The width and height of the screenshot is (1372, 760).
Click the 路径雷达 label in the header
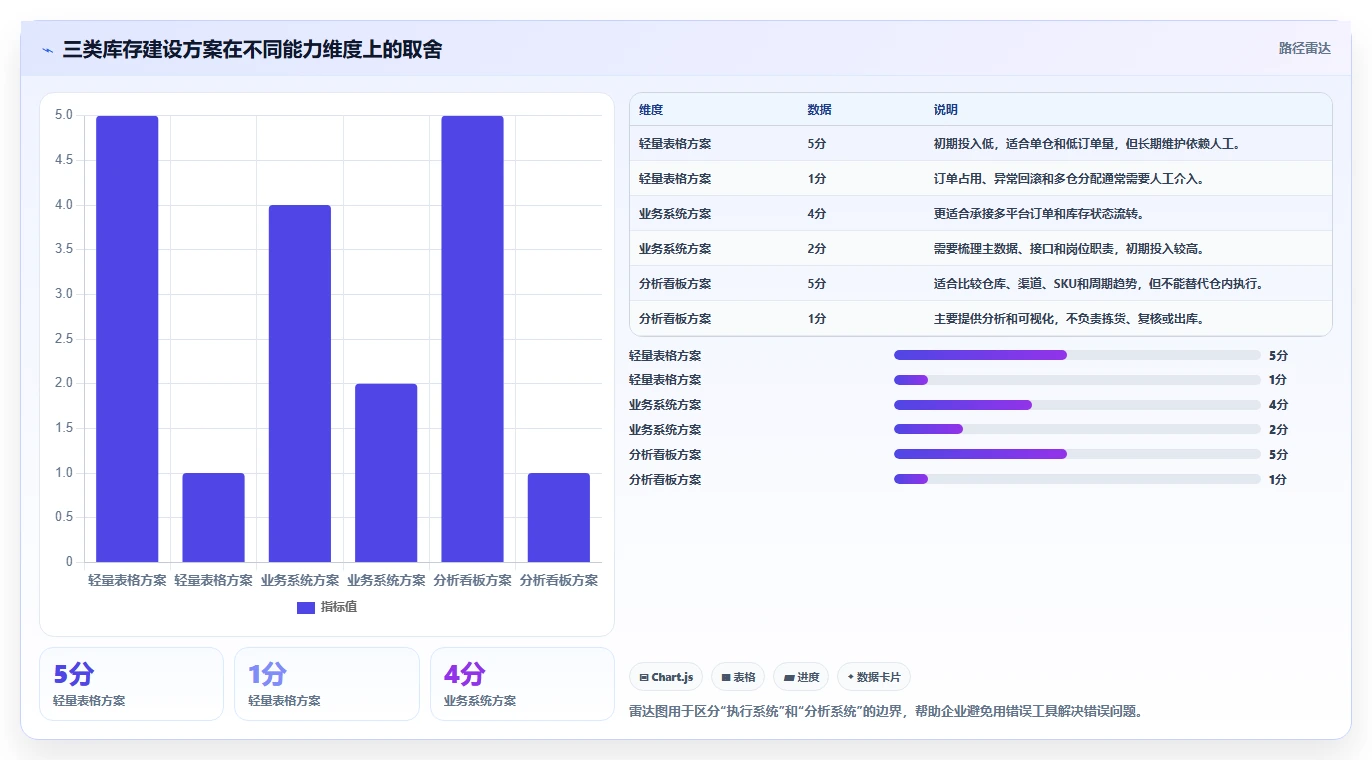point(1305,48)
